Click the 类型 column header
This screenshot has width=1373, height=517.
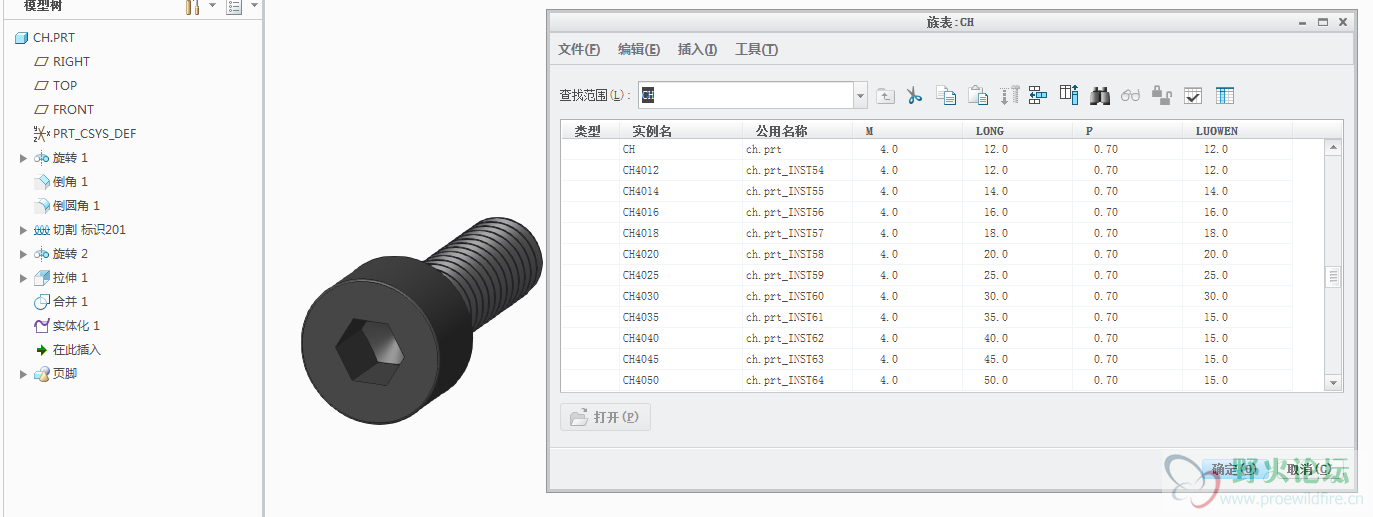click(x=588, y=131)
